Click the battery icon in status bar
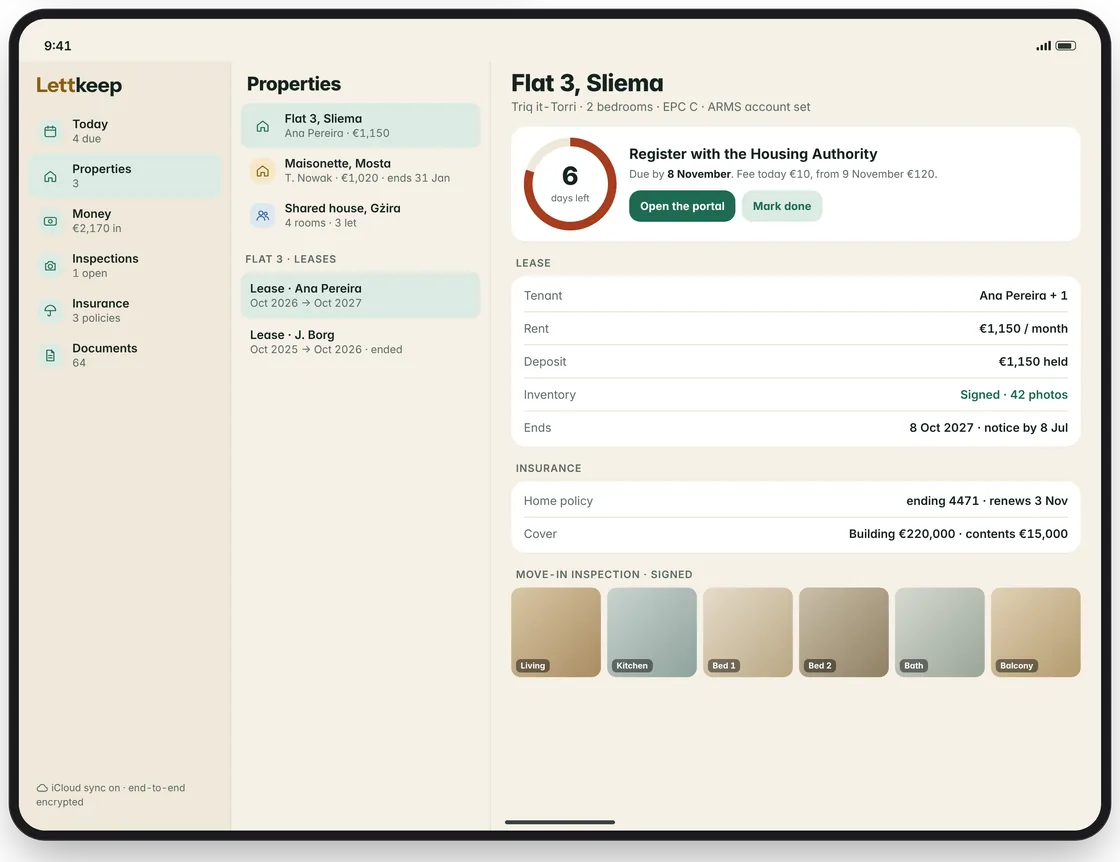Screen dimensions: 1120x862 (1066, 46)
